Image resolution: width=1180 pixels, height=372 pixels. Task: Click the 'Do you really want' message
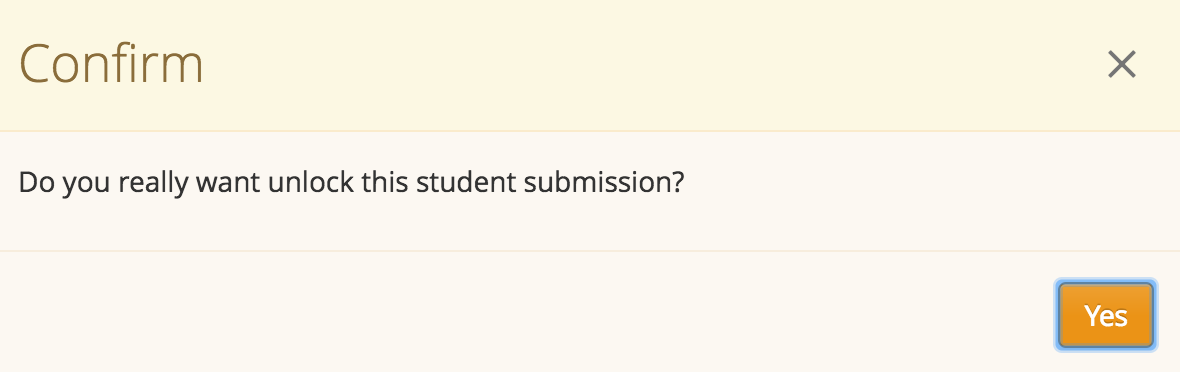pos(351,183)
